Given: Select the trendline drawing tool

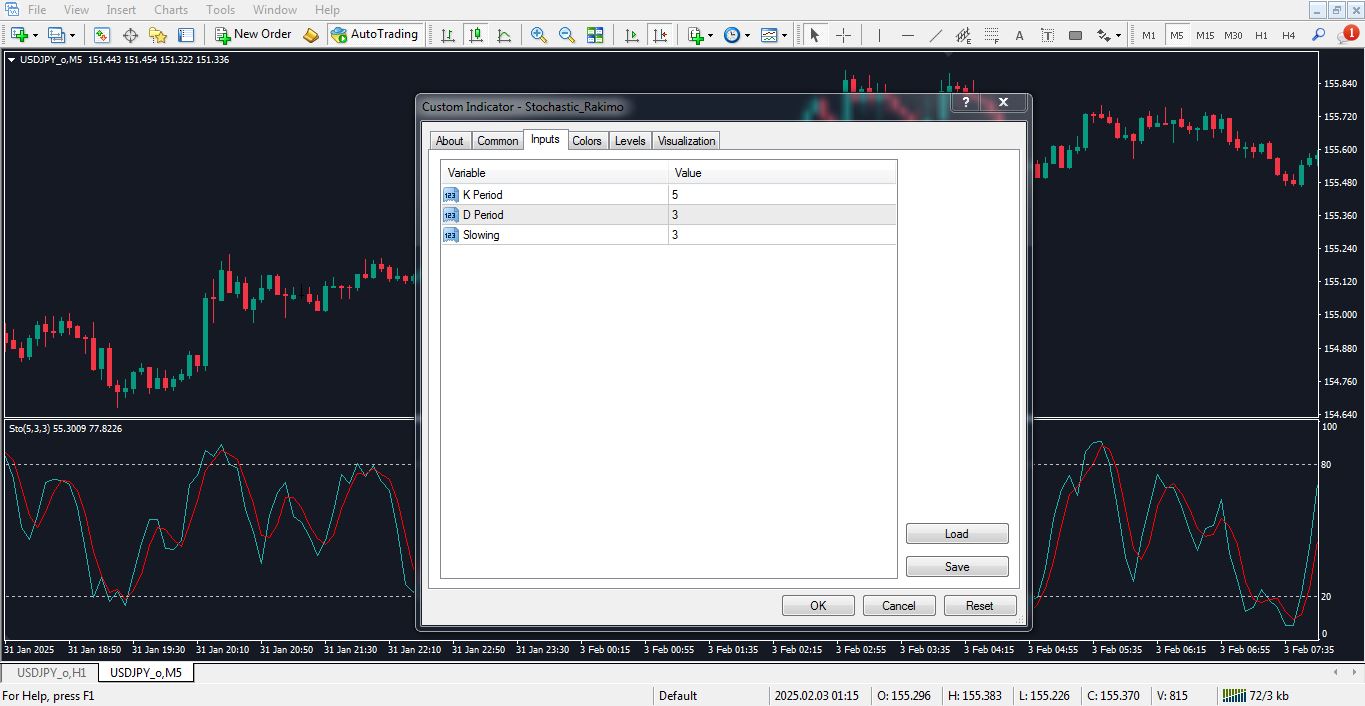Looking at the screenshot, I should 935,35.
